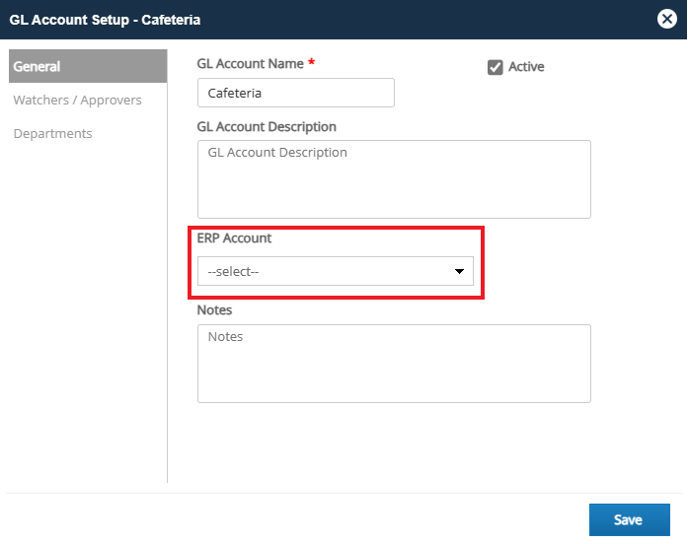This screenshot has height=544, width=688.
Task: Select the General tab
Action: point(88,66)
